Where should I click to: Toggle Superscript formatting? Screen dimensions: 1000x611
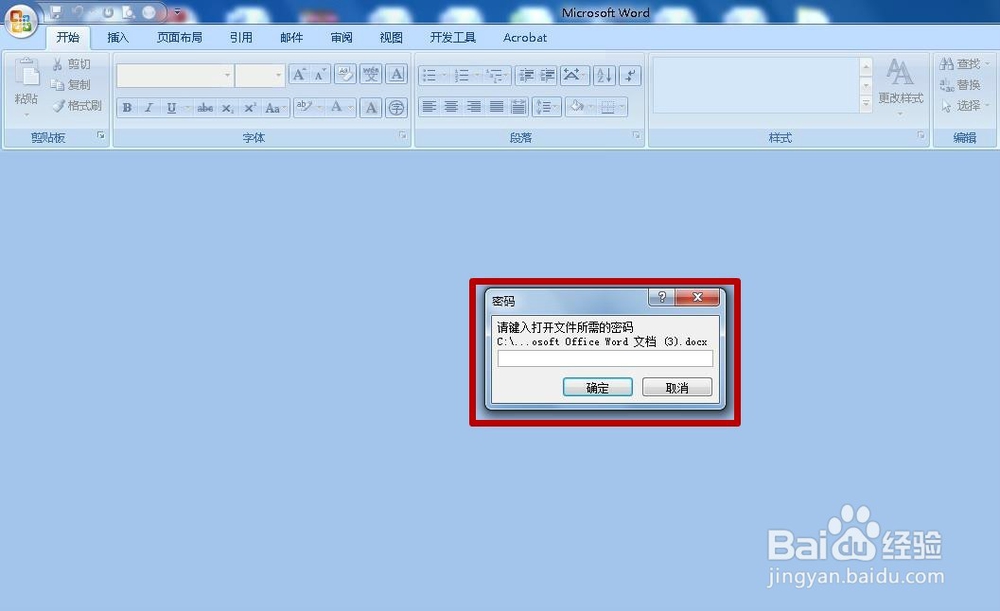(249, 108)
